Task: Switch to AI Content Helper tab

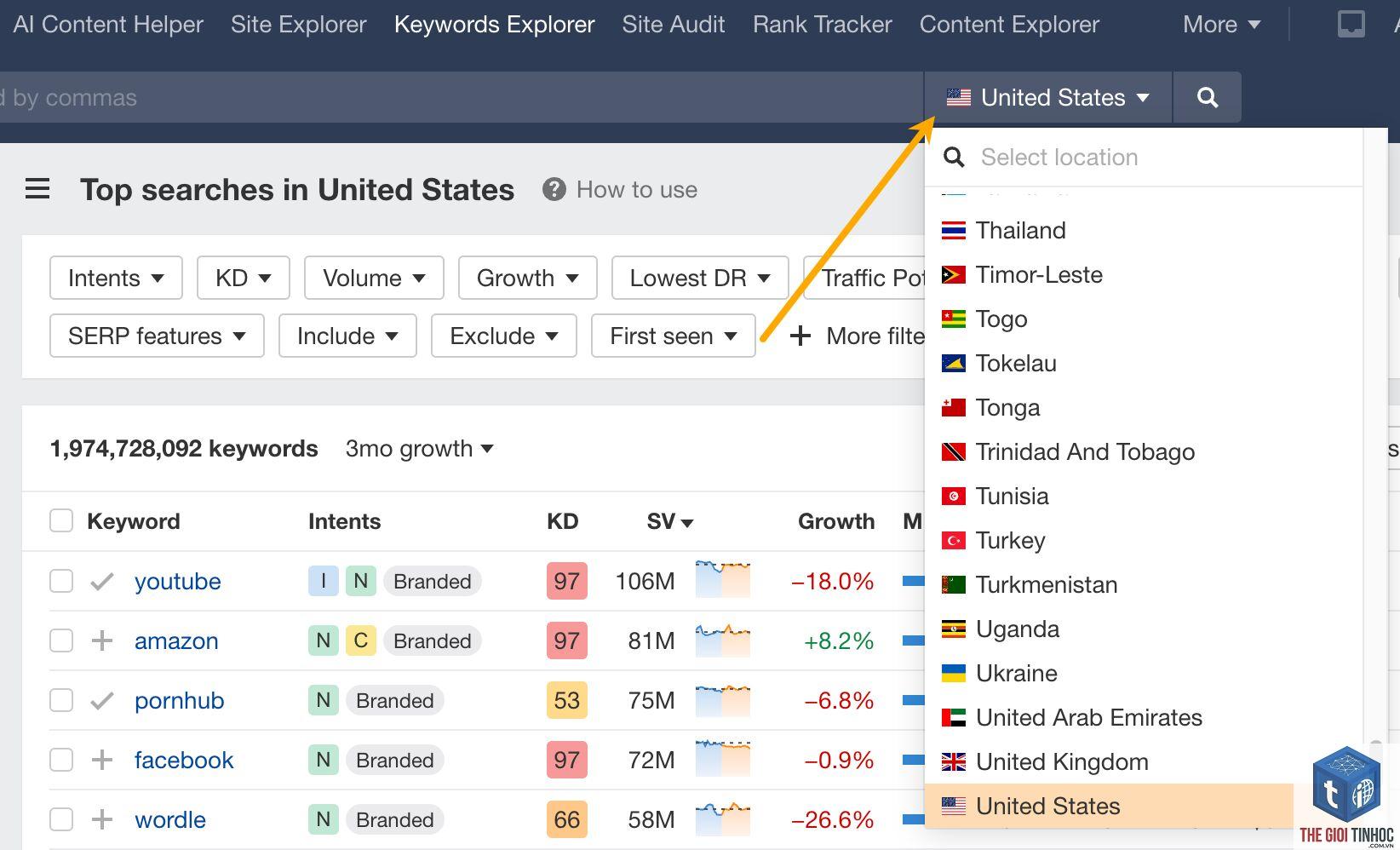Action: pyautogui.click(x=108, y=24)
